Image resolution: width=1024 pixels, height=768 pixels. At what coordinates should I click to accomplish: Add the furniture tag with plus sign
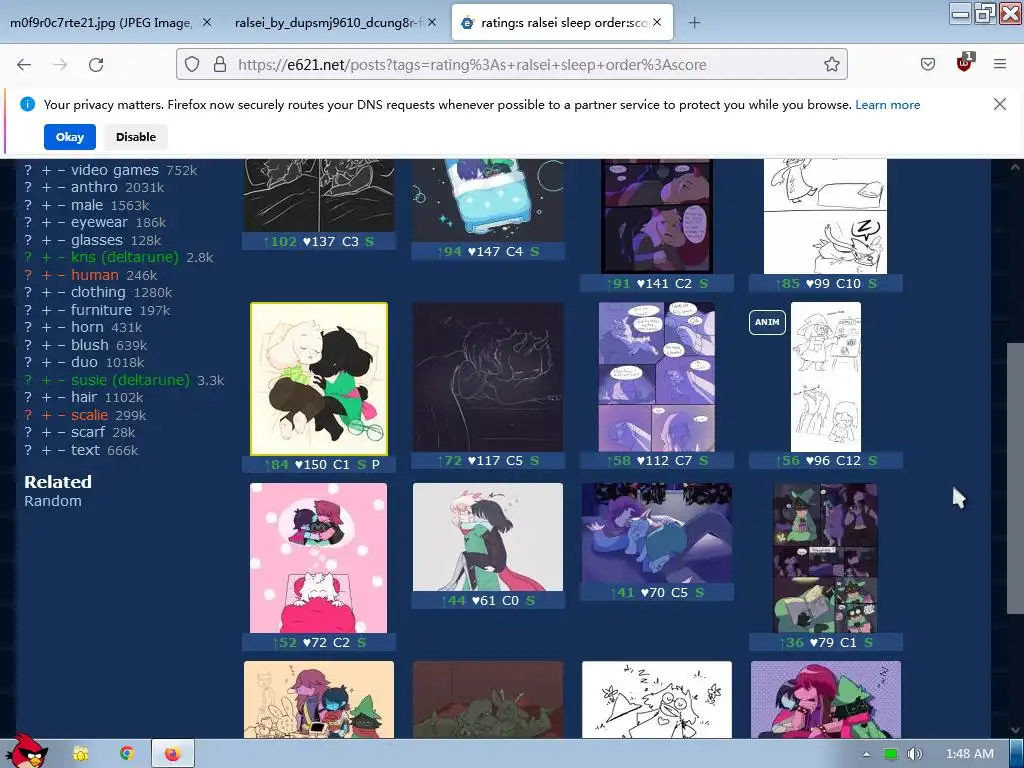tap(46, 310)
